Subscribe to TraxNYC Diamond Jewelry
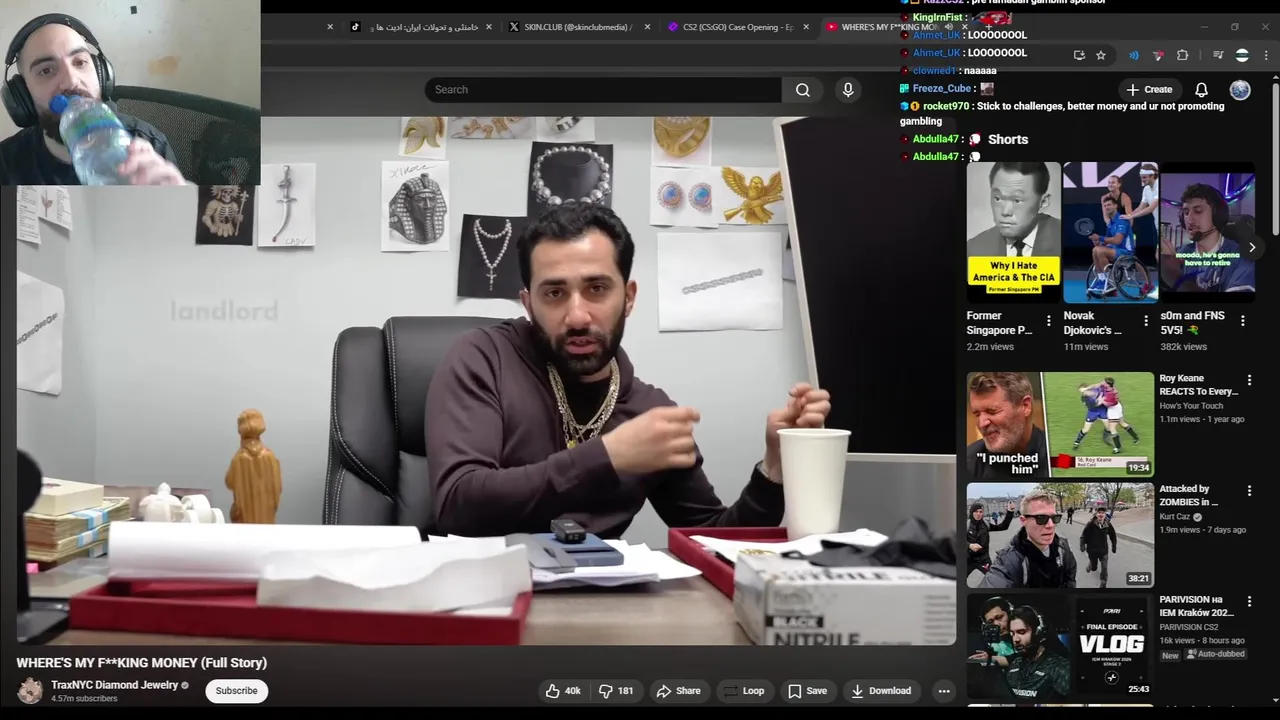 [236, 691]
